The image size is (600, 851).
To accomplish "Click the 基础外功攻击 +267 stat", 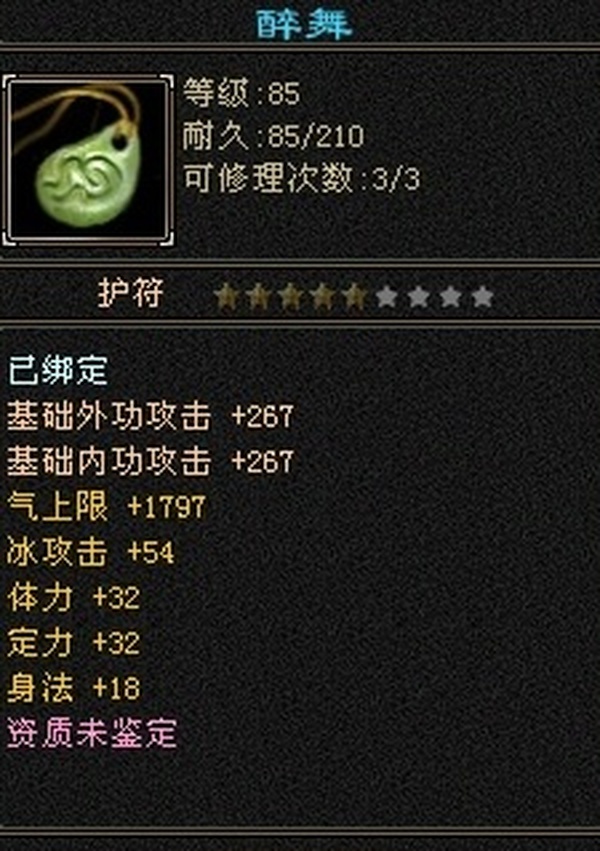I will pyautogui.click(x=150, y=416).
